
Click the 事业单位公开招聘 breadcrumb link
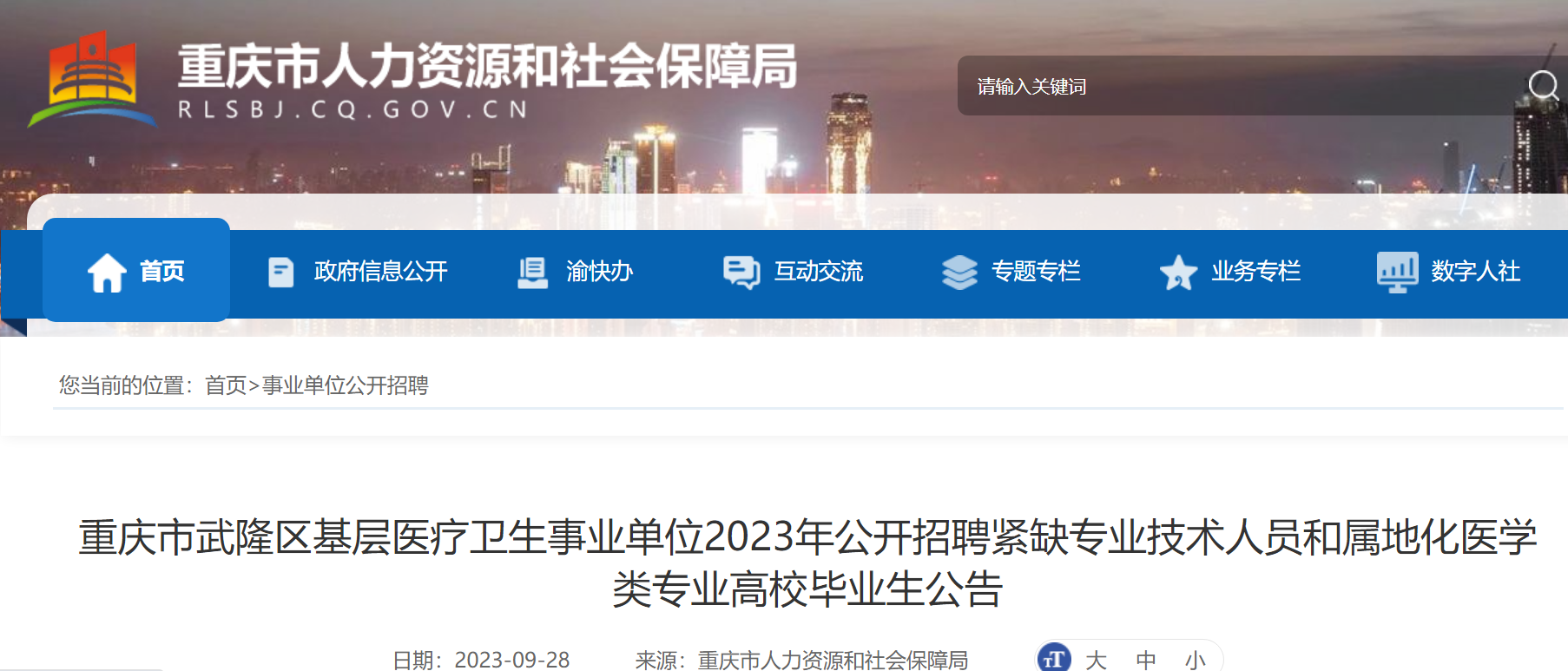tap(346, 385)
